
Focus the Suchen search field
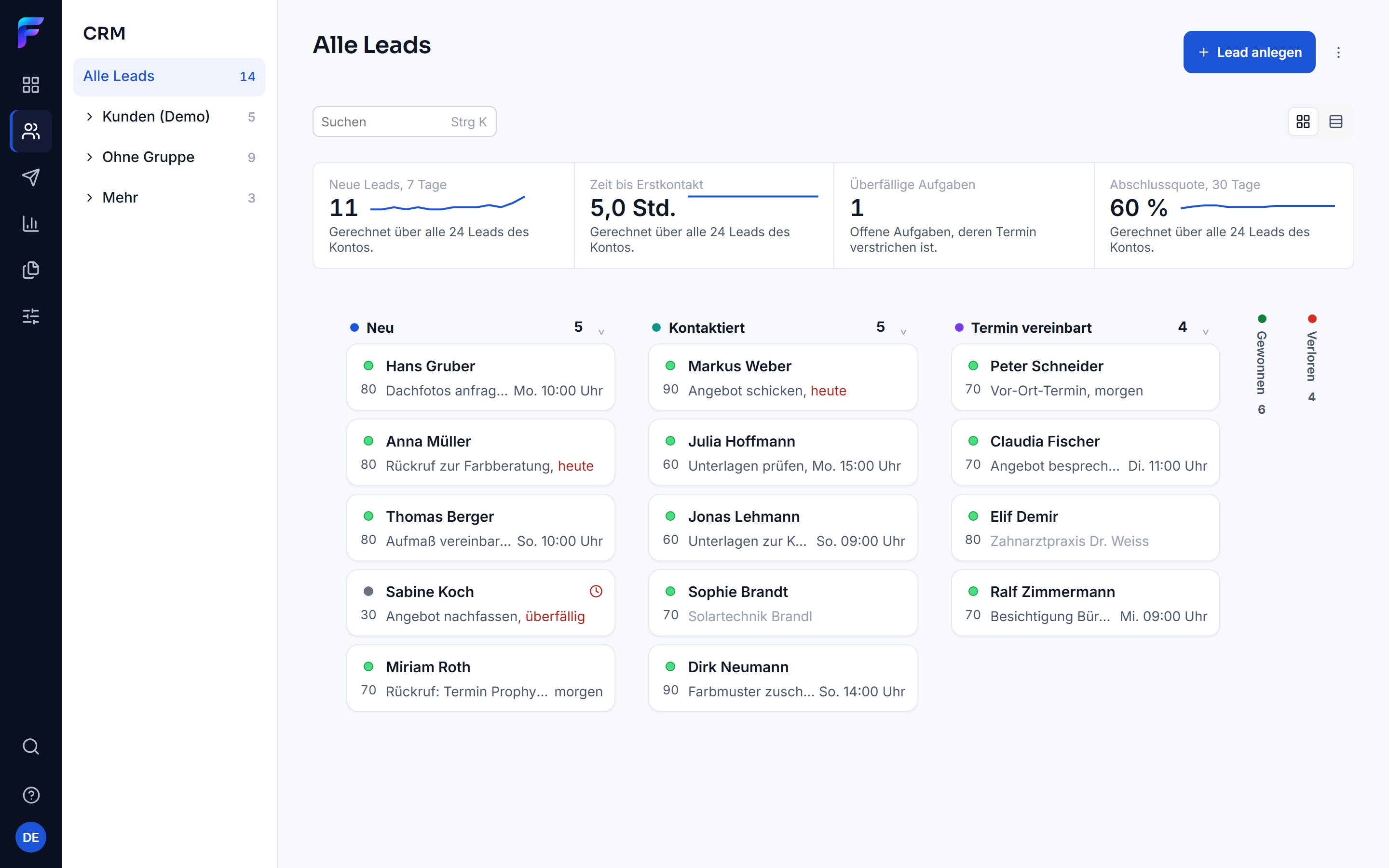404,122
